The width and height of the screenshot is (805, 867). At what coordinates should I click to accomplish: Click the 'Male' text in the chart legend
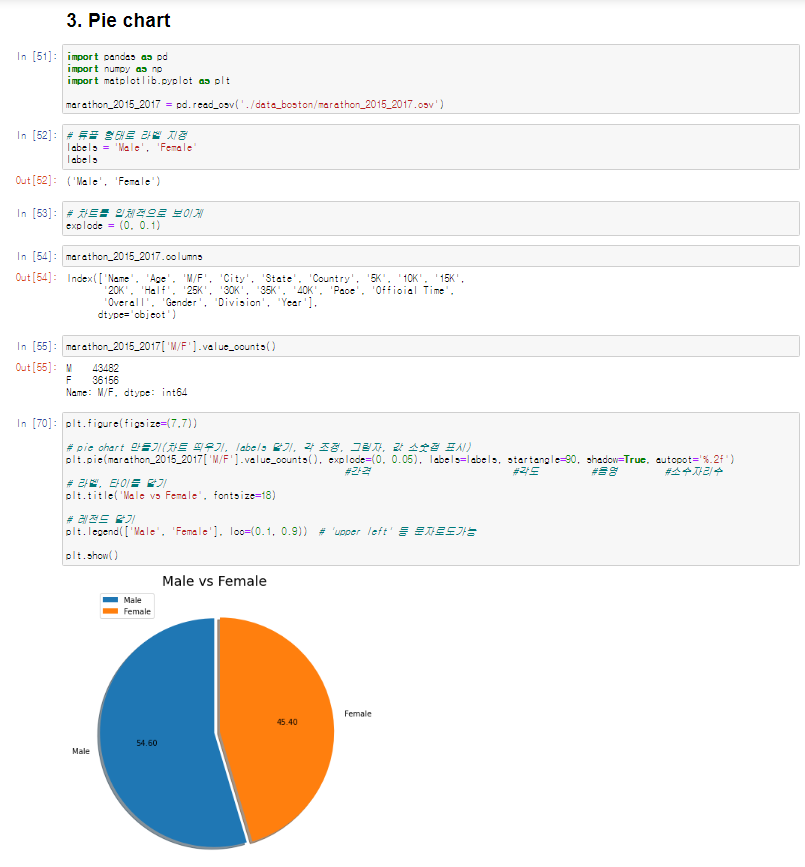(x=133, y=600)
